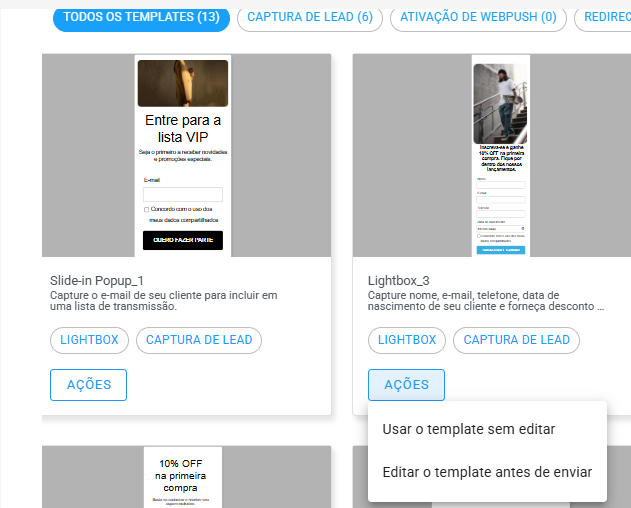Click LIGHTBOX tag under Lightbox_3
The height and width of the screenshot is (508, 631).
[407, 340]
